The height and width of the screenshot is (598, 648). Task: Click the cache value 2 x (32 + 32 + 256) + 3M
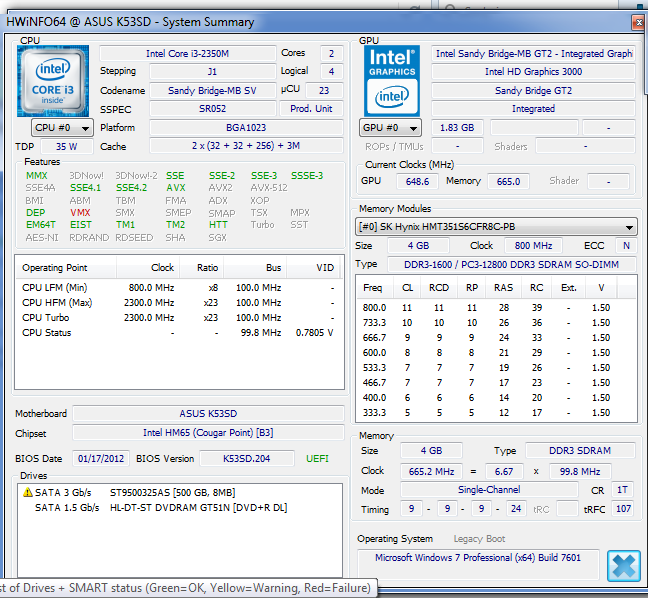(246, 146)
